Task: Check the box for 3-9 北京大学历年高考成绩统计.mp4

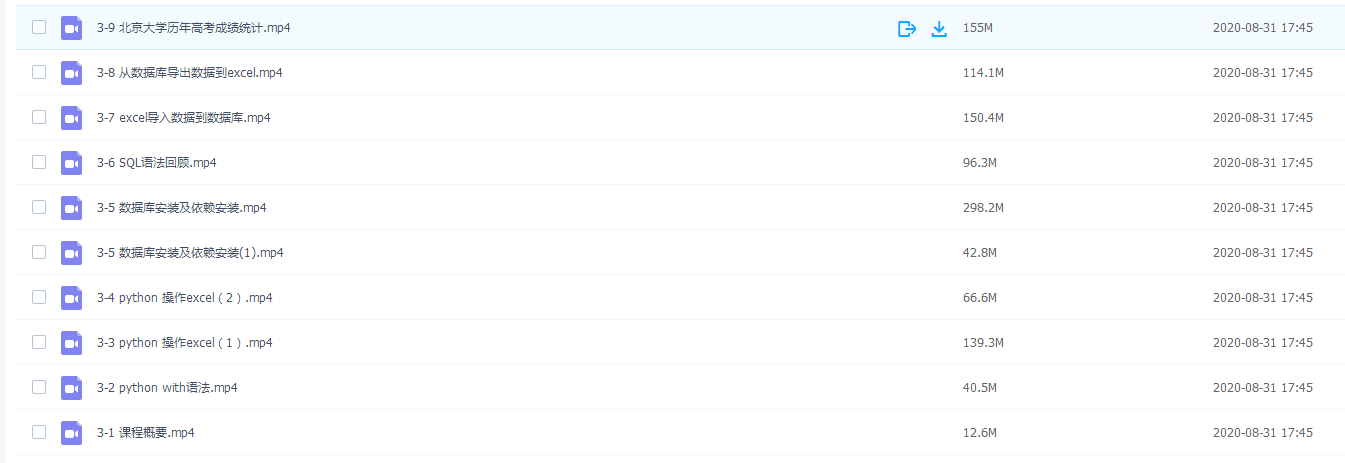Action: click(x=39, y=27)
